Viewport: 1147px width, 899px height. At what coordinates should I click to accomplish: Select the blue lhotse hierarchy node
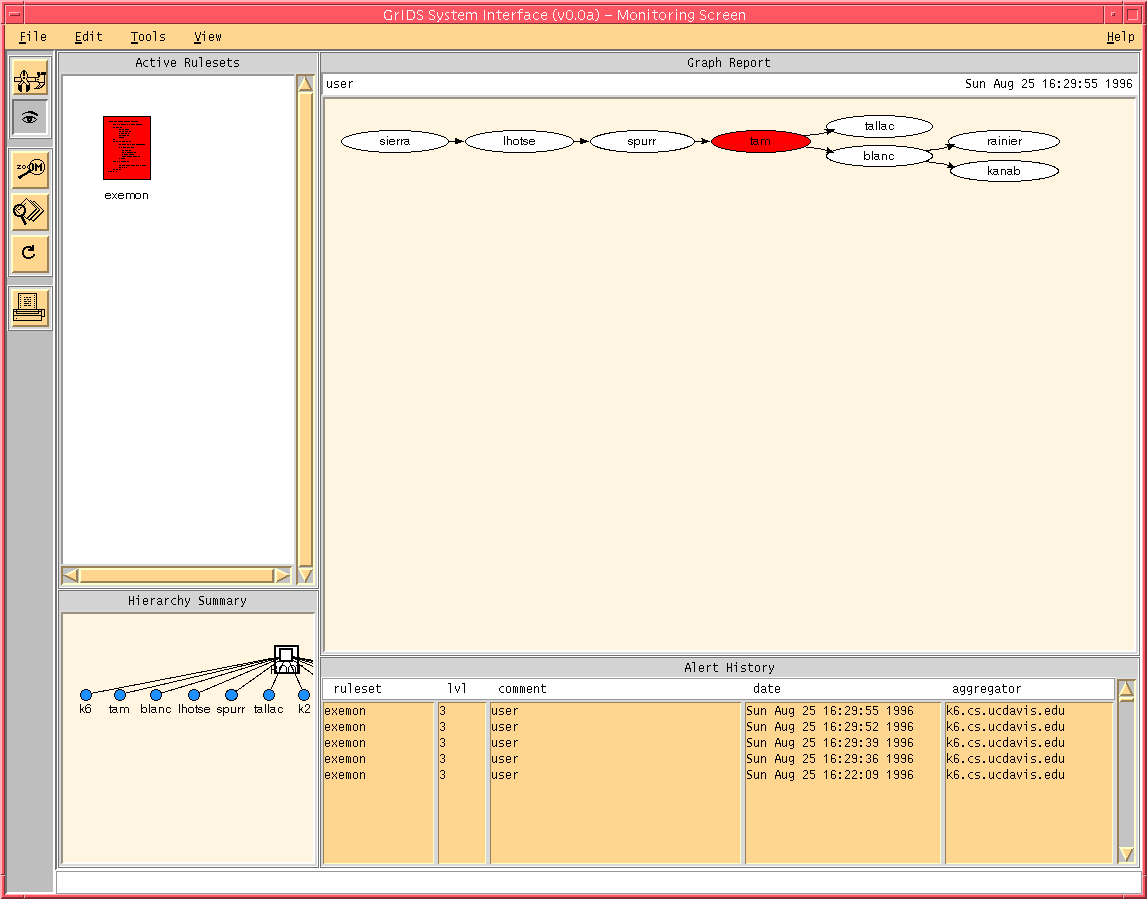(x=194, y=695)
